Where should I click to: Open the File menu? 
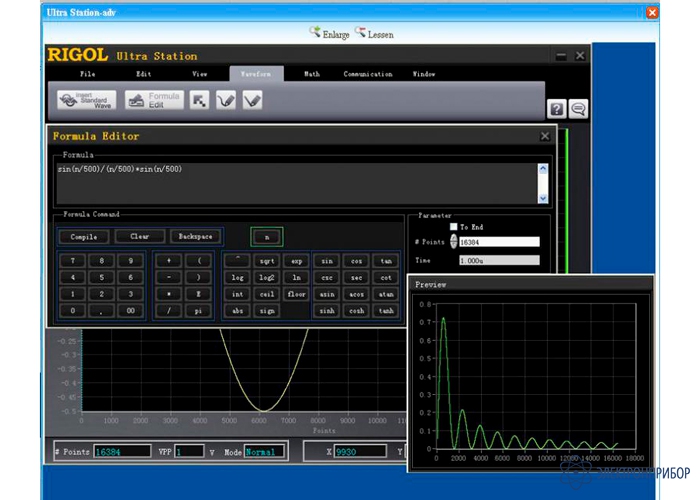point(88,74)
